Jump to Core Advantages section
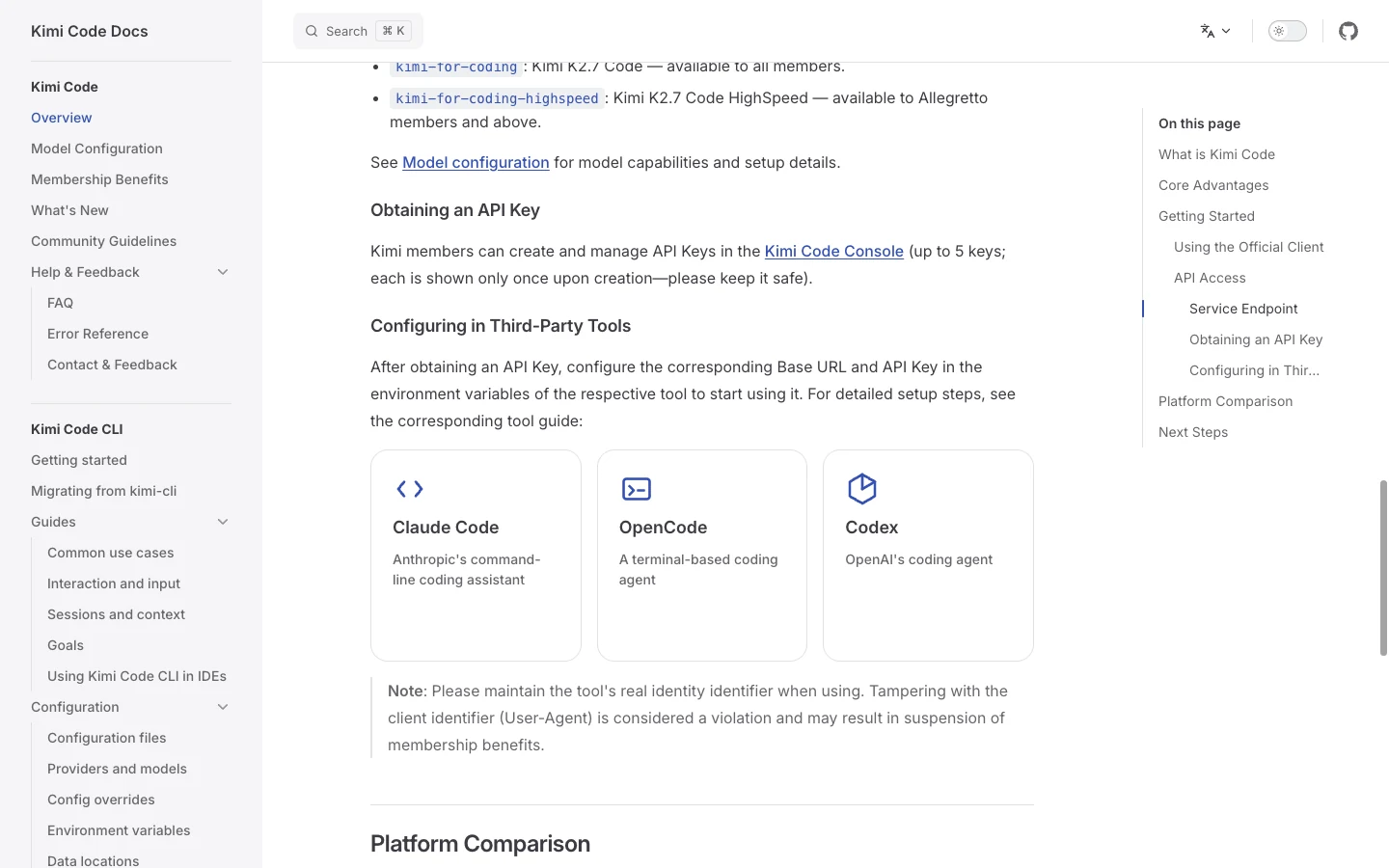This screenshot has height=868, width=1389. pos(1213,185)
